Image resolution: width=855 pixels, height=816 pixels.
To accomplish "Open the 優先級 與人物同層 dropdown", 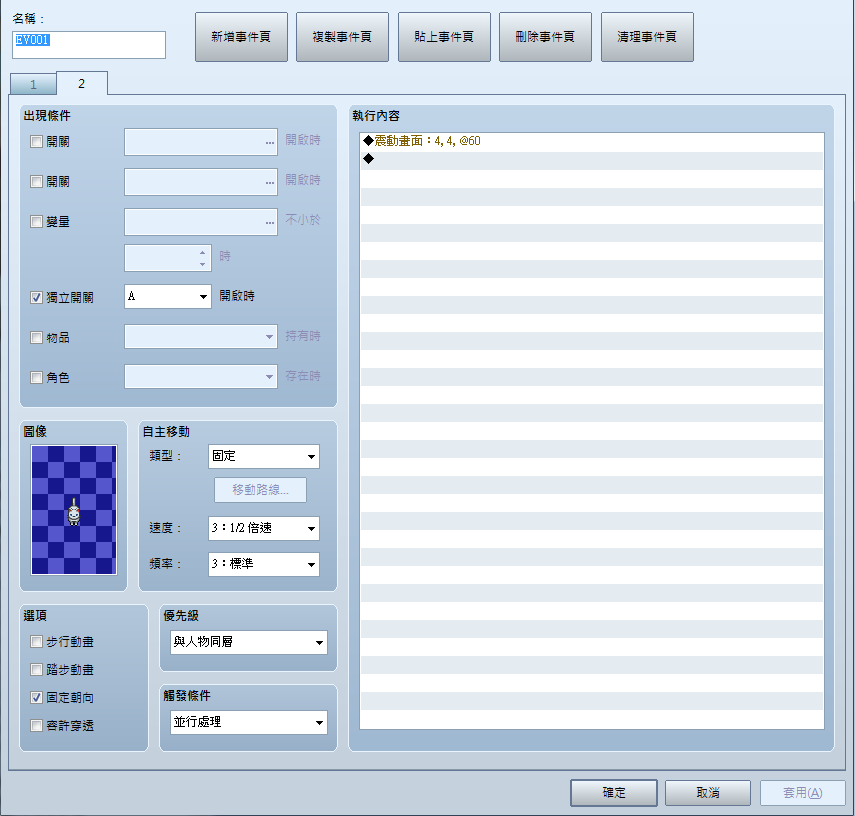I will (x=249, y=643).
